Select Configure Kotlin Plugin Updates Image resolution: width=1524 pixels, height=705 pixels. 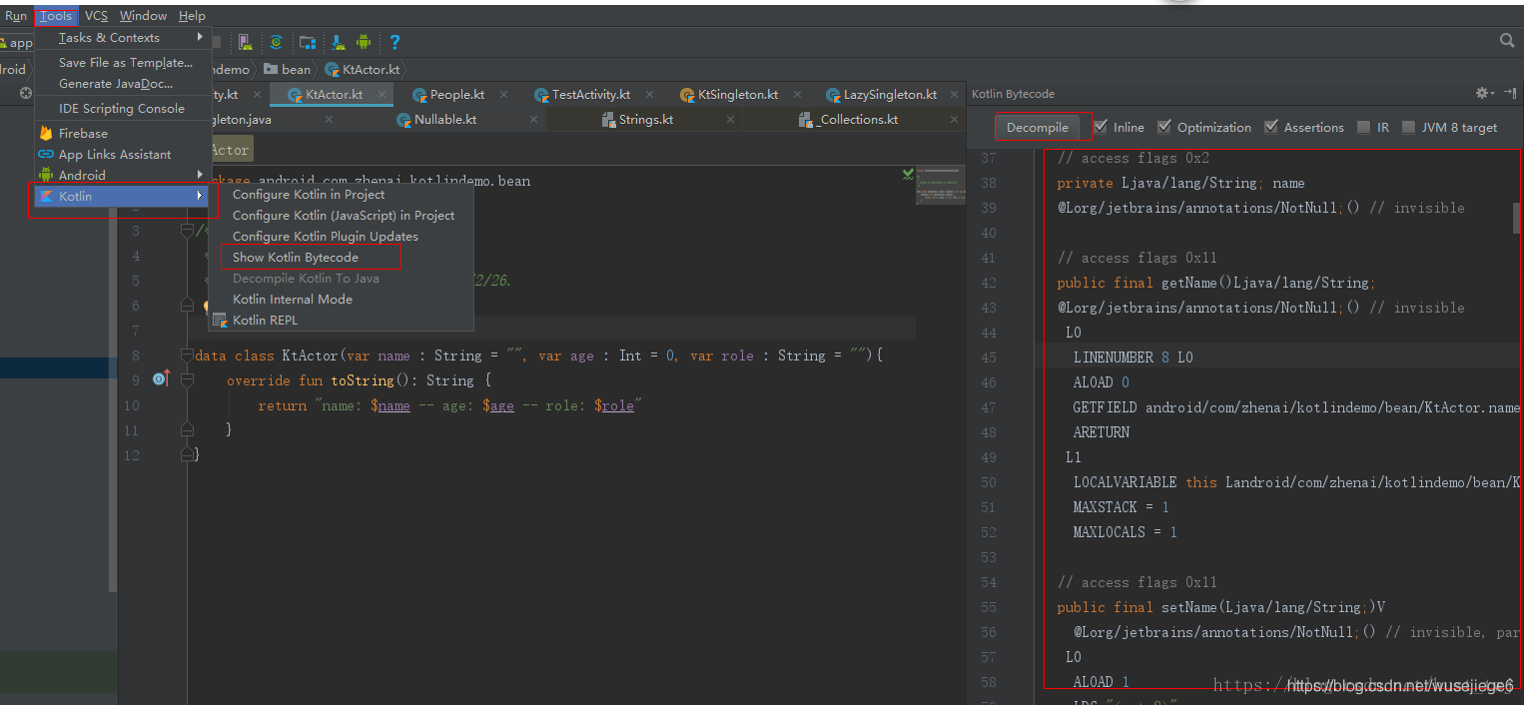tap(340, 236)
